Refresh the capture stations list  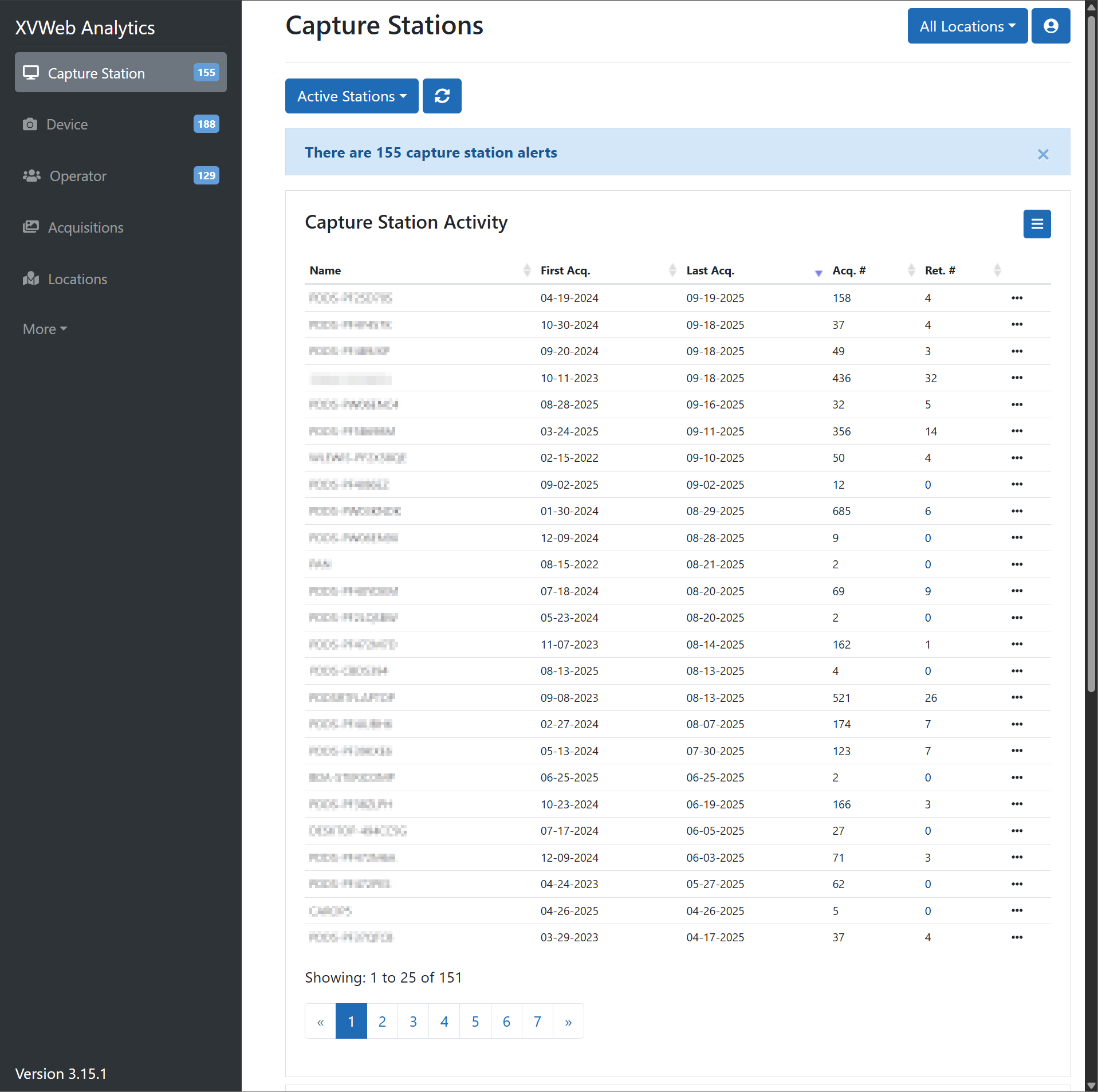click(x=442, y=96)
